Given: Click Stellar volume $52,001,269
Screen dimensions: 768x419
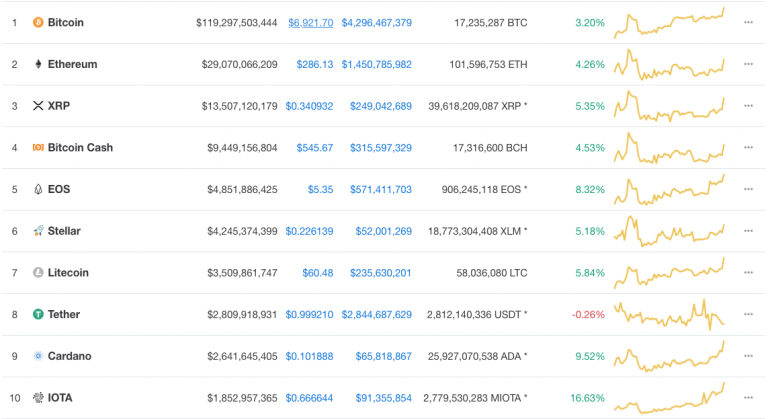Looking at the screenshot, I should tap(384, 231).
